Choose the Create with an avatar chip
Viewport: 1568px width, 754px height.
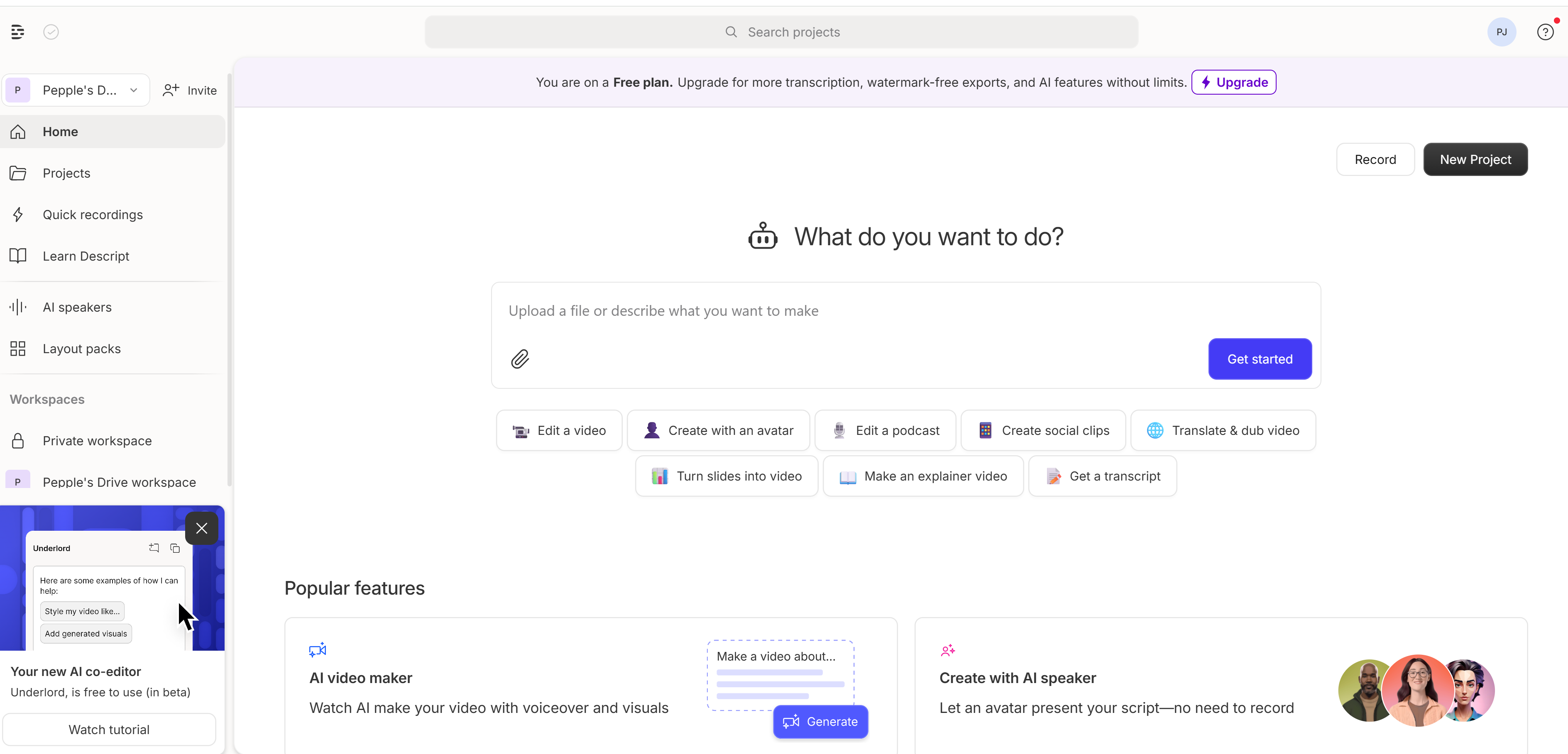pos(718,430)
